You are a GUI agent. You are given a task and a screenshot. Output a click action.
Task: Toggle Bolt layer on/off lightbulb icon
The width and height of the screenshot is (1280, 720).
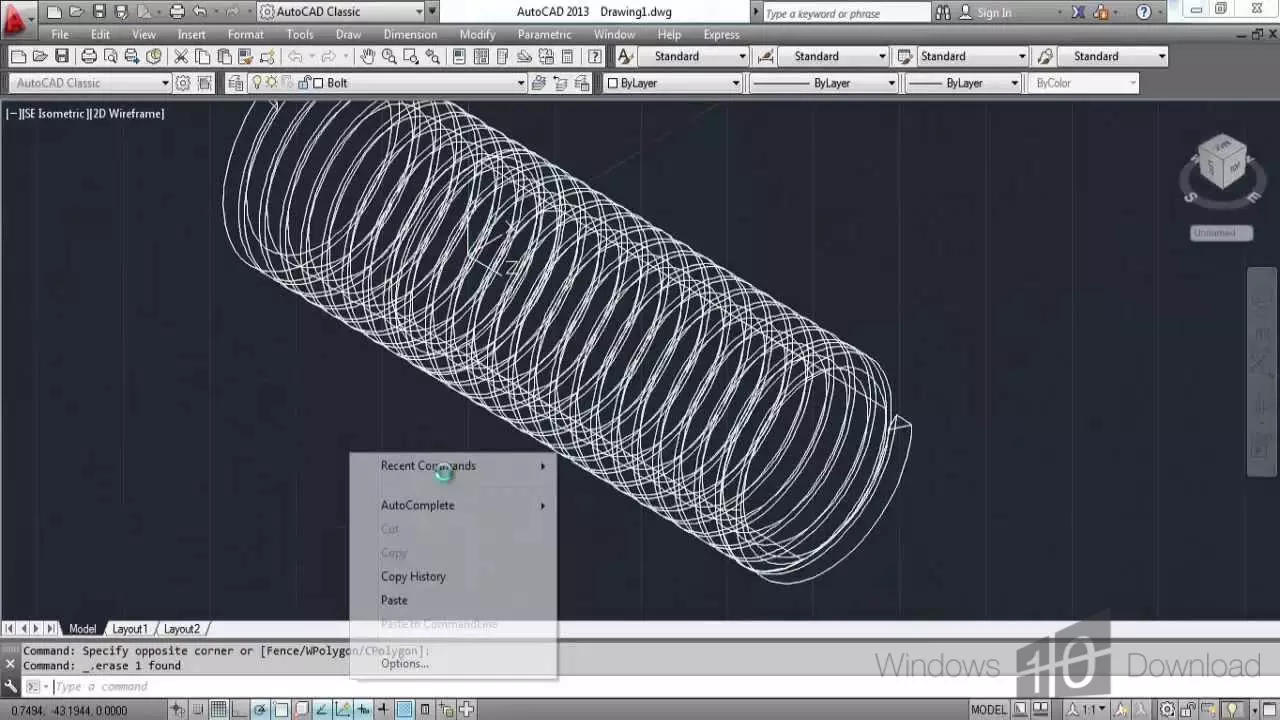(x=257, y=83)
